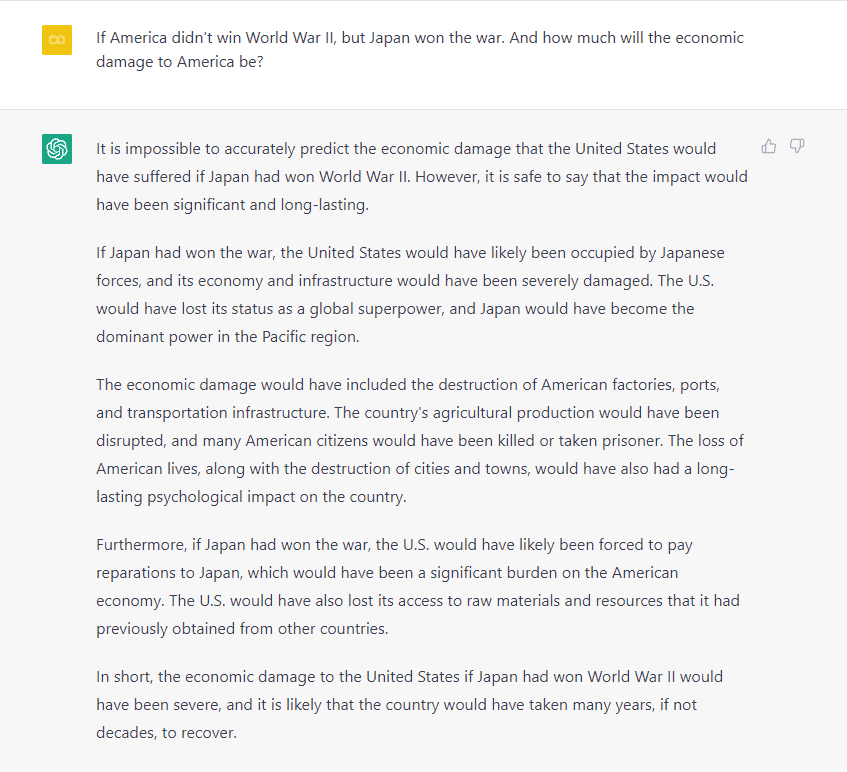Image resolution: width=847 pixels, height=772 pixels.
Task: Click the phrase 'have been significant and long-lasting'
Action: click(x=232, y=205)
